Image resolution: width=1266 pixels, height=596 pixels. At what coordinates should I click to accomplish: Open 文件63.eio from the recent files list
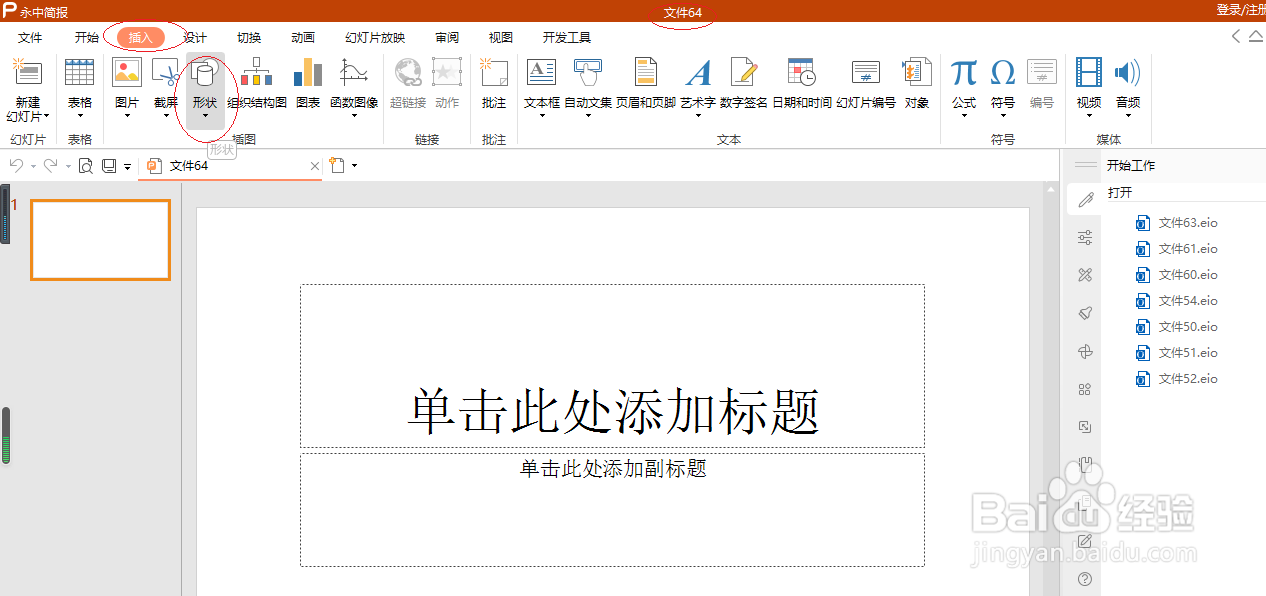pos(1186,222)
